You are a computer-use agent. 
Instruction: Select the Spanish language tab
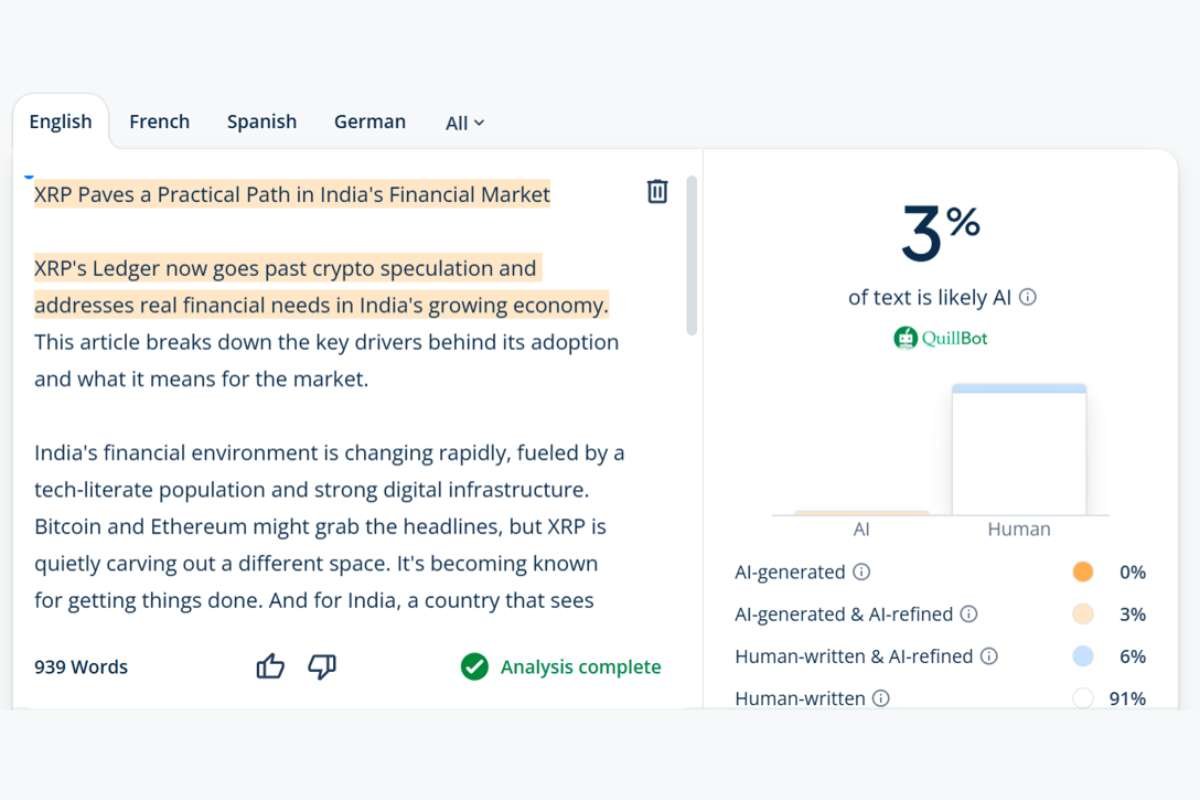tap(262, 122)
